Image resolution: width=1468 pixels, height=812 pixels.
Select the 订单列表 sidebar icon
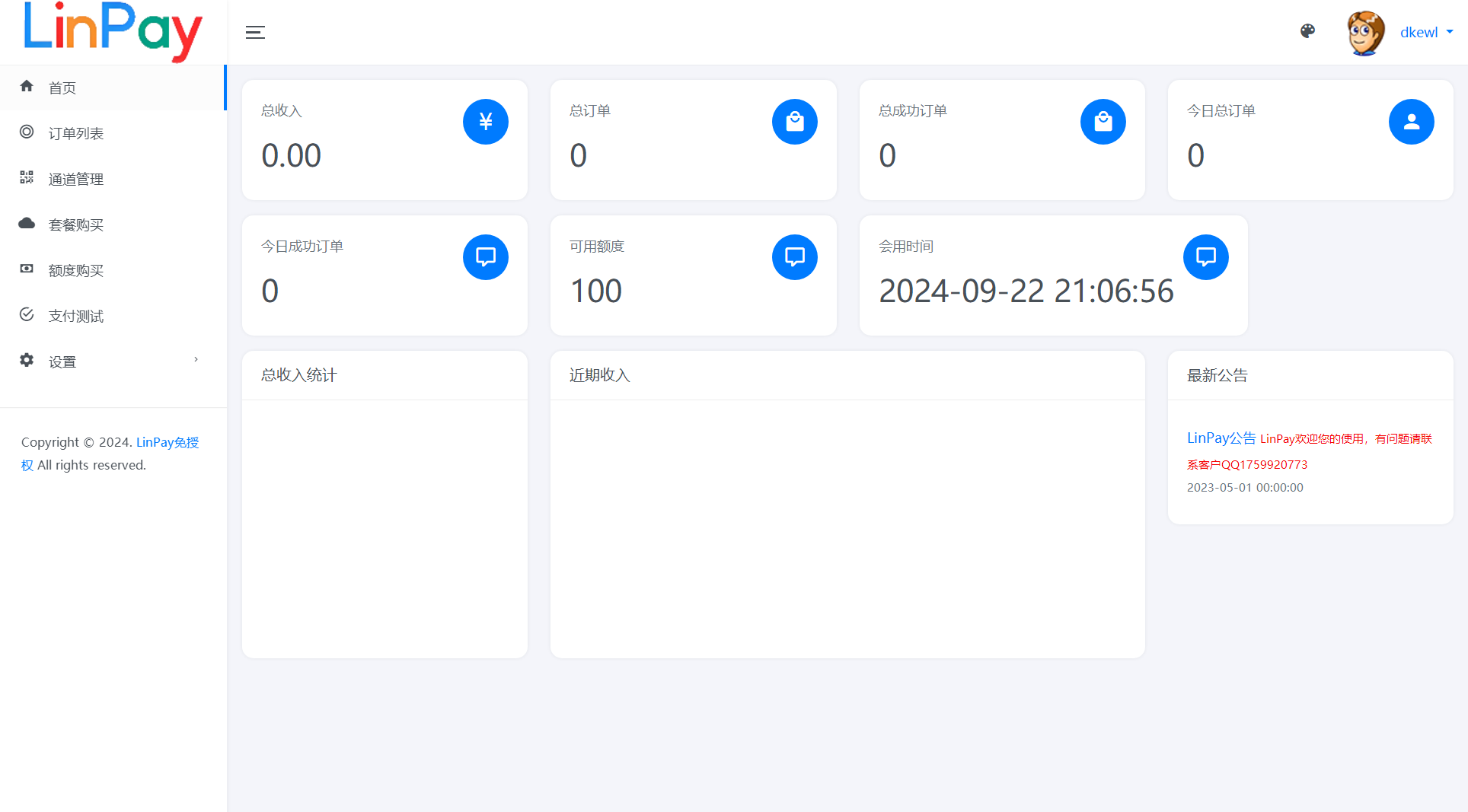pos(27,132)
